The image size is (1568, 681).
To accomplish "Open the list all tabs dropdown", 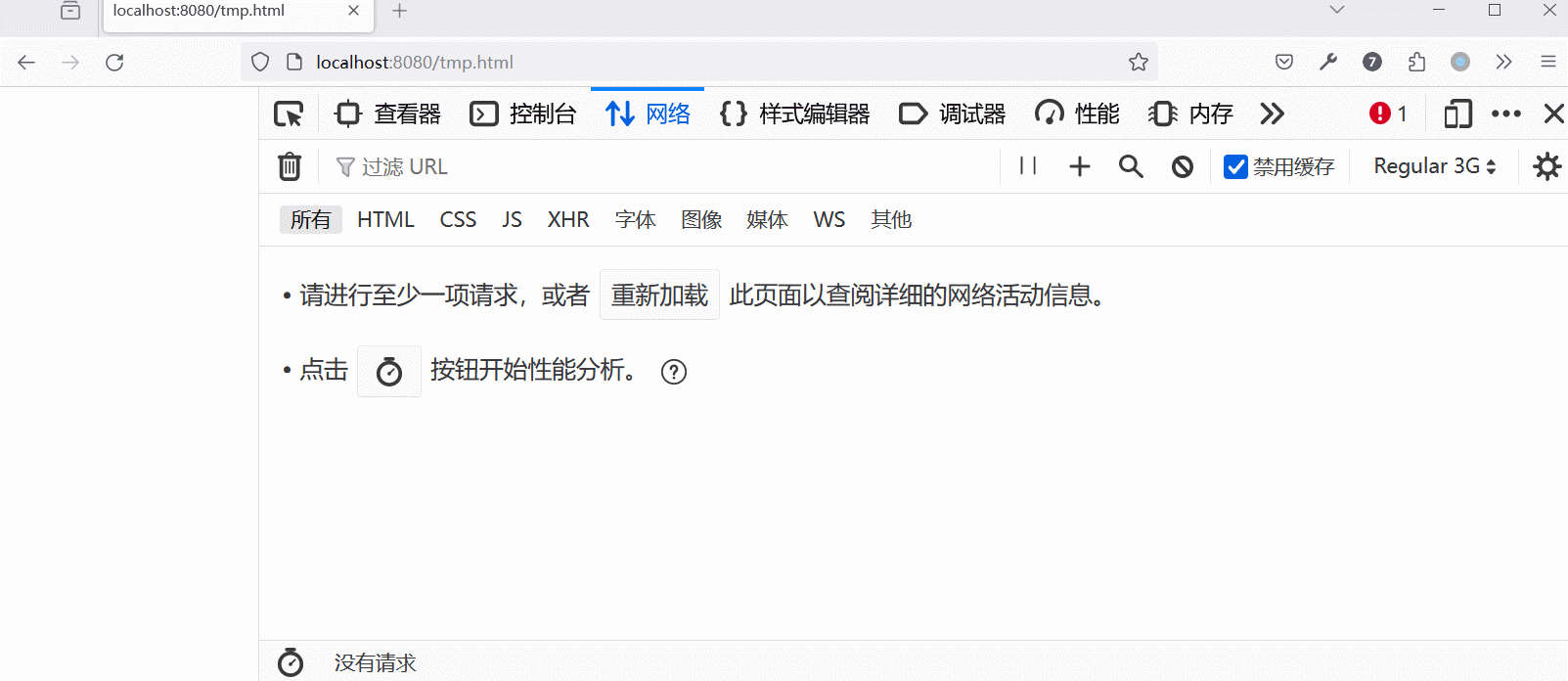I will [x=1337, y=10].
